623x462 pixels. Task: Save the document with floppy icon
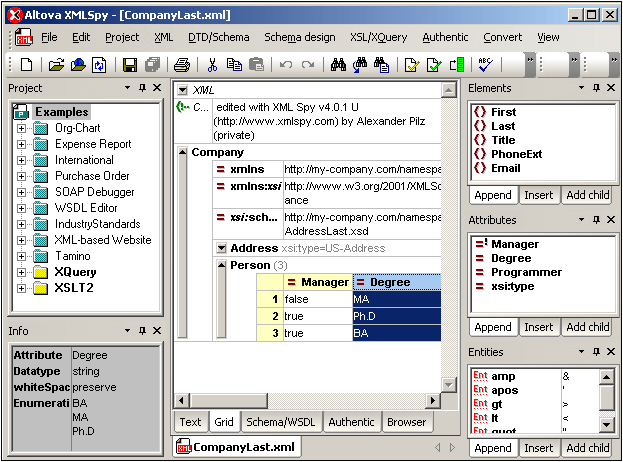(x=130, y=64)
